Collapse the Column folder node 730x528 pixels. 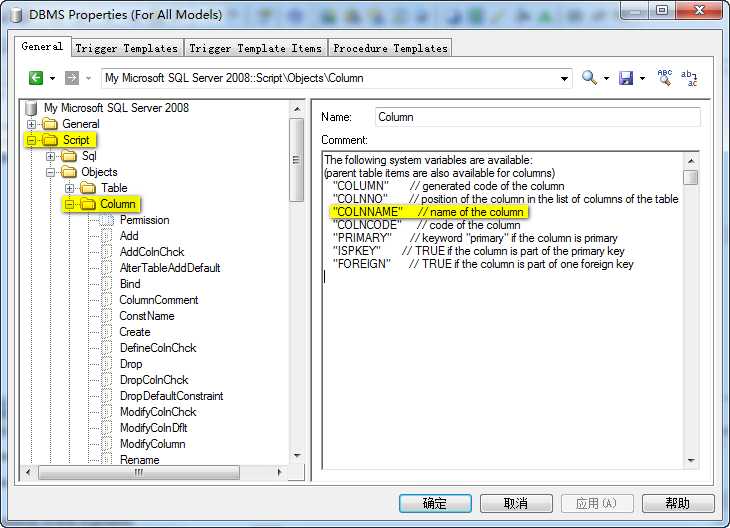pyautogui.click(x=69, y=204)
